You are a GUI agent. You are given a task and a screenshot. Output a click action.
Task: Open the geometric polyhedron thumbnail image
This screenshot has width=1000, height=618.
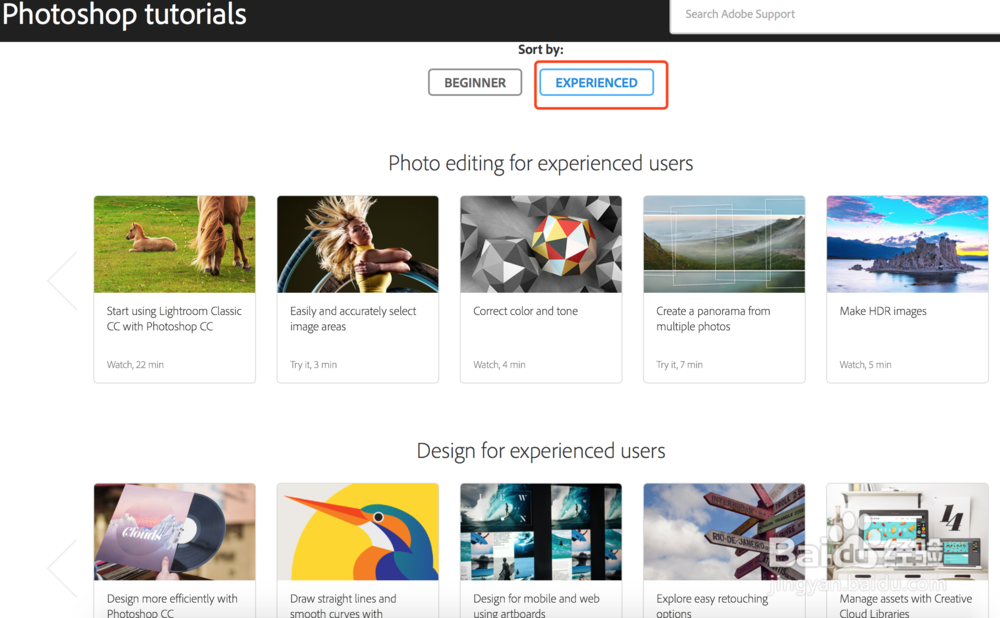541,244
